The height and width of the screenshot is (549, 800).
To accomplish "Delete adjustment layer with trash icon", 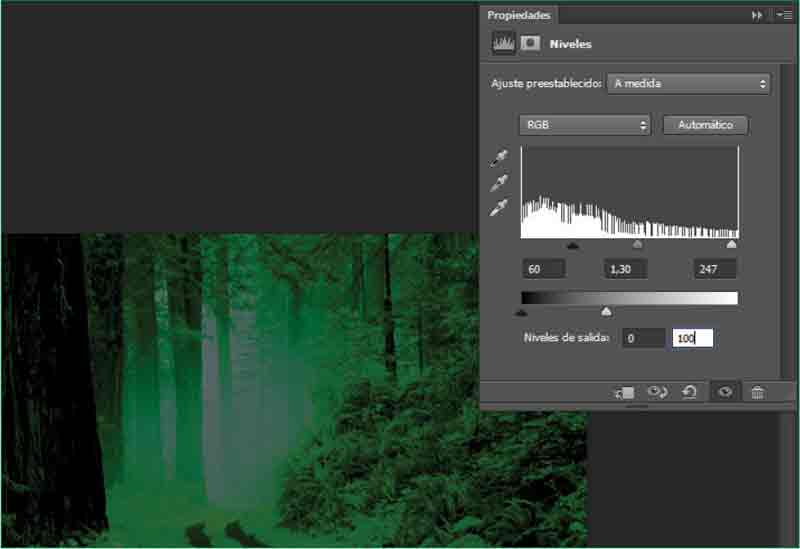I will pyautogui.click(x=758, y=393).
